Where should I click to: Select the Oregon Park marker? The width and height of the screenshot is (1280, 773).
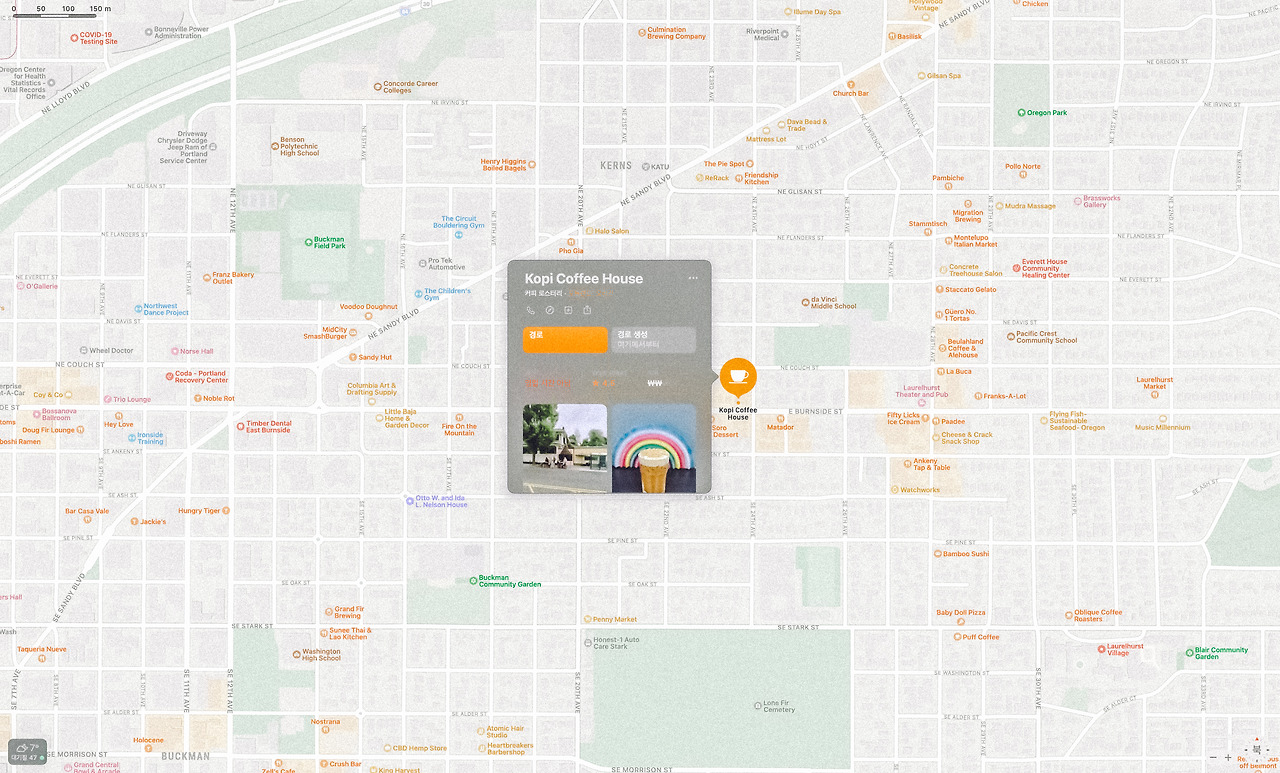[x=1022, y=113]
